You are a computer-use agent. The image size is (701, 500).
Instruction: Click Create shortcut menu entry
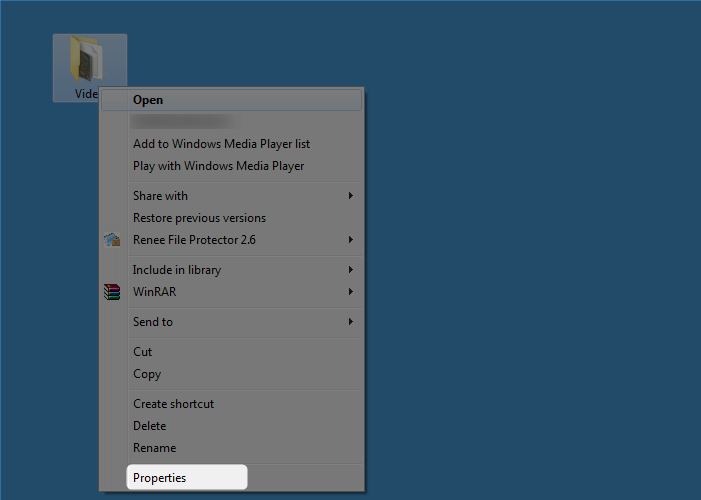click(173, 404)
